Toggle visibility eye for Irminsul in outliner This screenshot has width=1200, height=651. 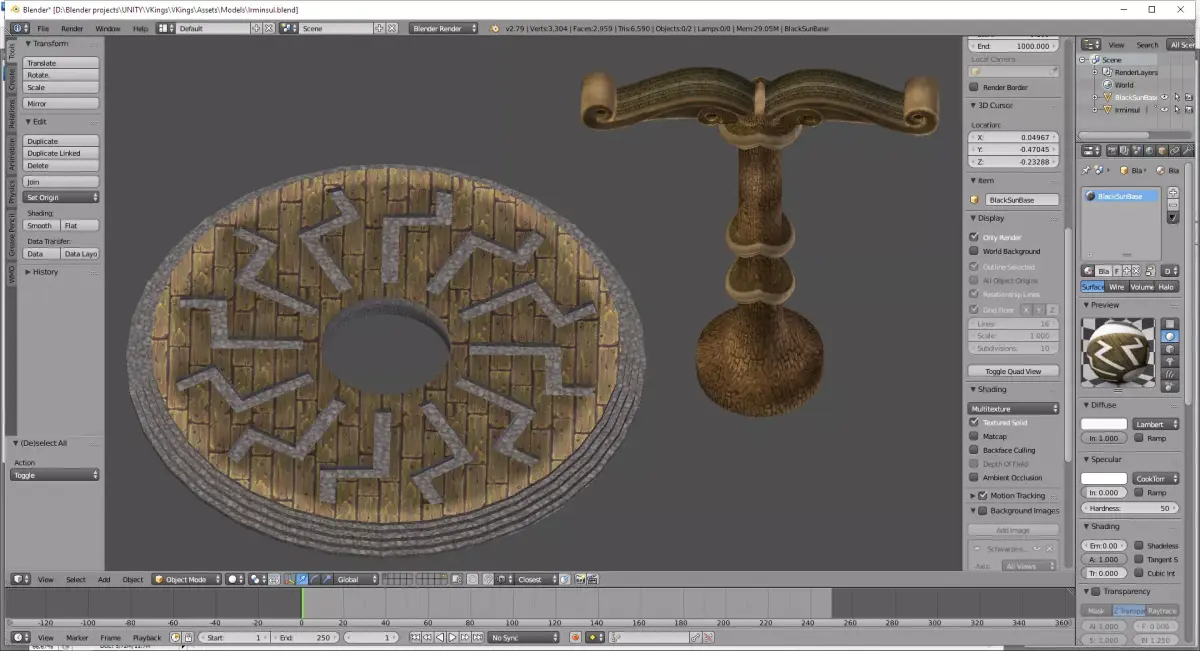point(1164,110)
